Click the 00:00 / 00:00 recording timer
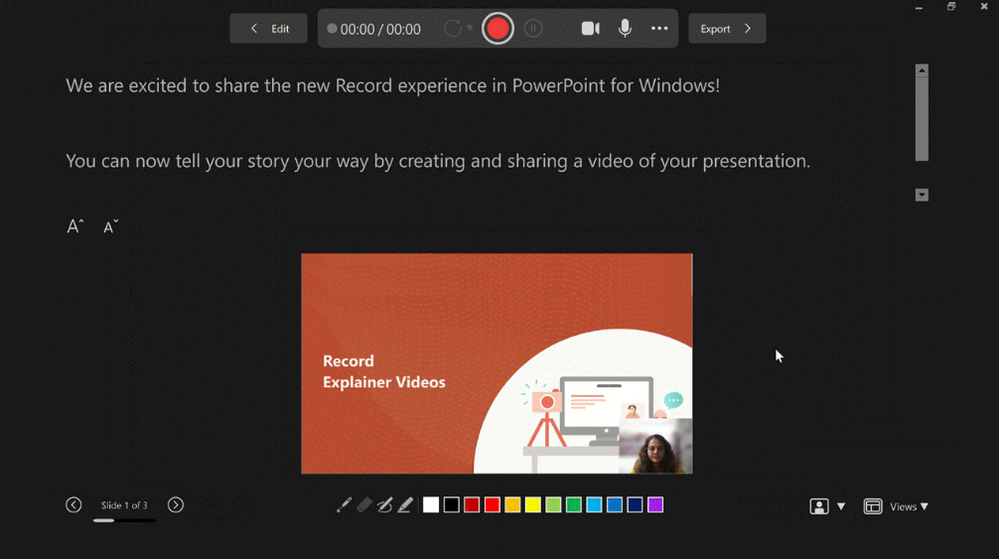This screenshot has width=999, height=559. (380, 29)
